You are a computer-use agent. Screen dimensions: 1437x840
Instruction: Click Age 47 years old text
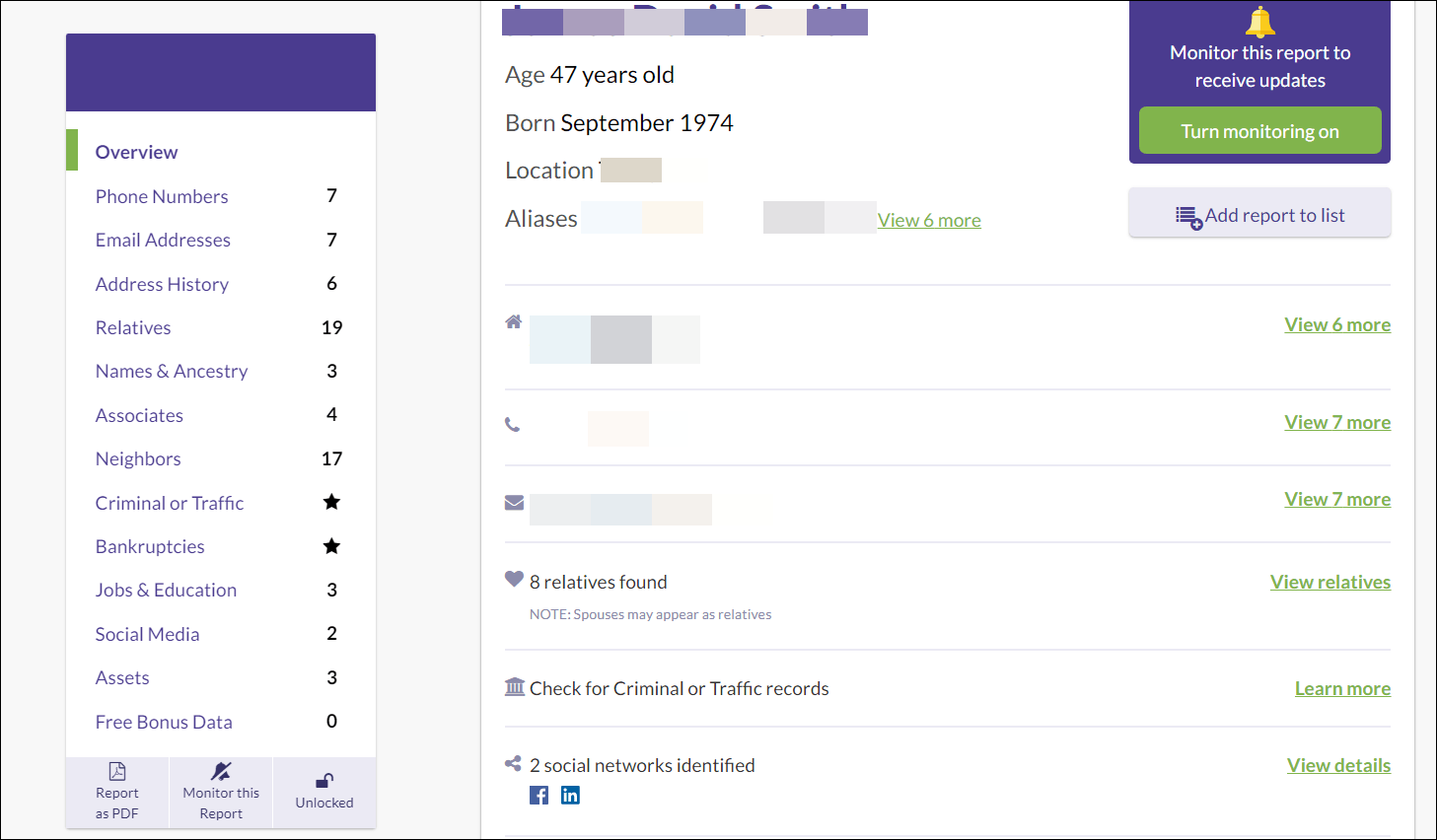tap(590, 75)
